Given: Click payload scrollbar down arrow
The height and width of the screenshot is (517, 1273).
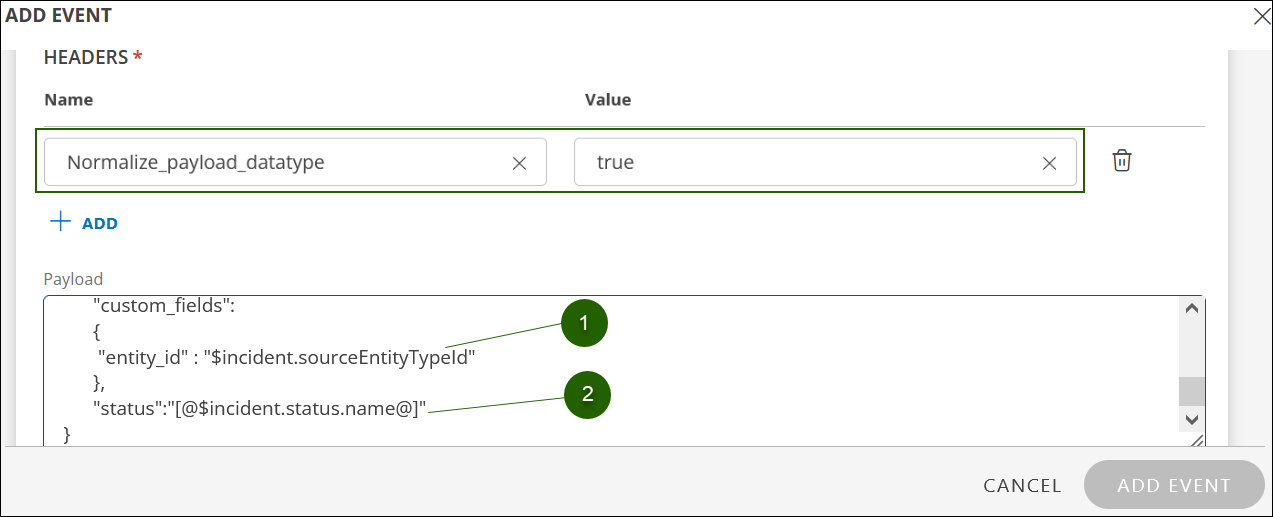Looking at the screenshot, I should 1191,420.
